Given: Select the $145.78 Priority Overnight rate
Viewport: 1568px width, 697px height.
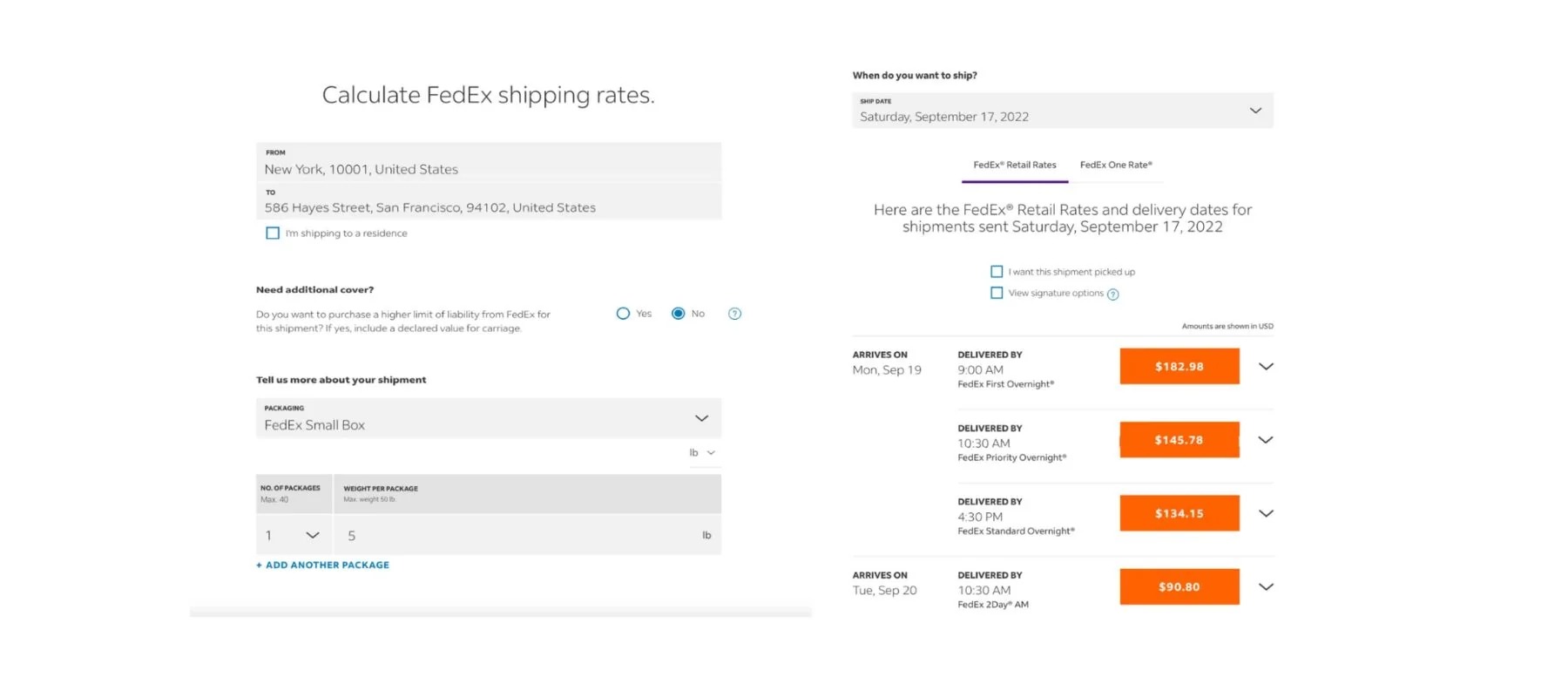Looking at the screenshot, I should [x=1179, y=440].
